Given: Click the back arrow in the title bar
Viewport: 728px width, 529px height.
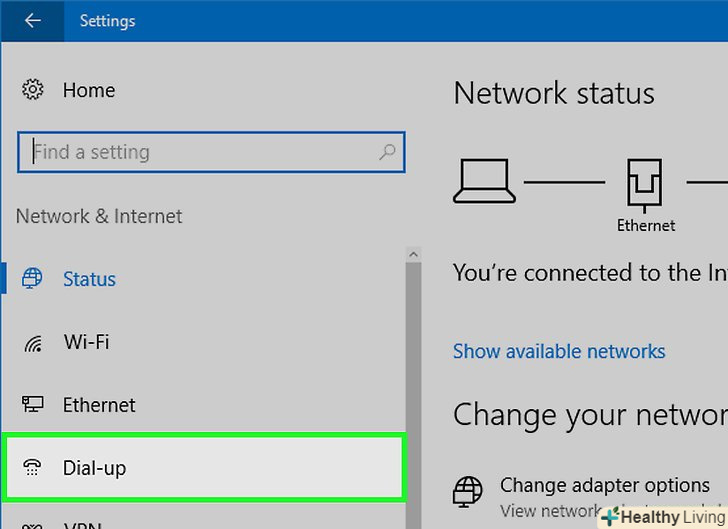Looking at the screenshot, I should coord(32,21).
